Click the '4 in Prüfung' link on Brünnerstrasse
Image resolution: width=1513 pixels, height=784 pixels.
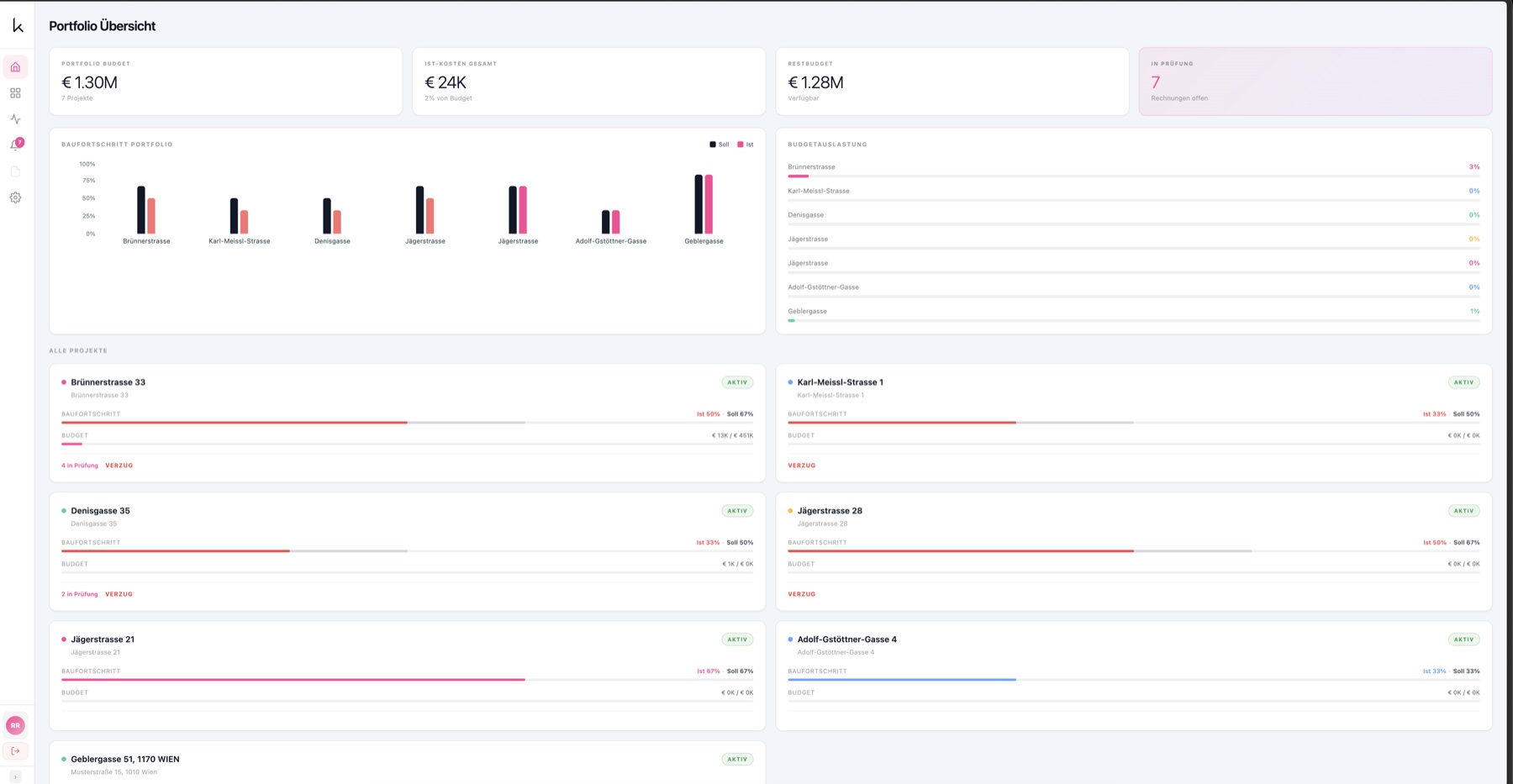[80, 466]
